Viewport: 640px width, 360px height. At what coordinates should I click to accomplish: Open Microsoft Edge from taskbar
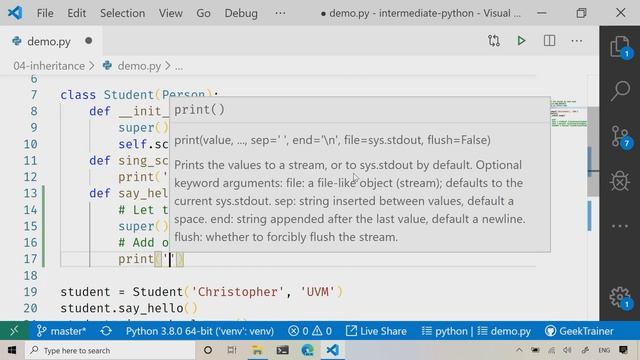point(307,350)
